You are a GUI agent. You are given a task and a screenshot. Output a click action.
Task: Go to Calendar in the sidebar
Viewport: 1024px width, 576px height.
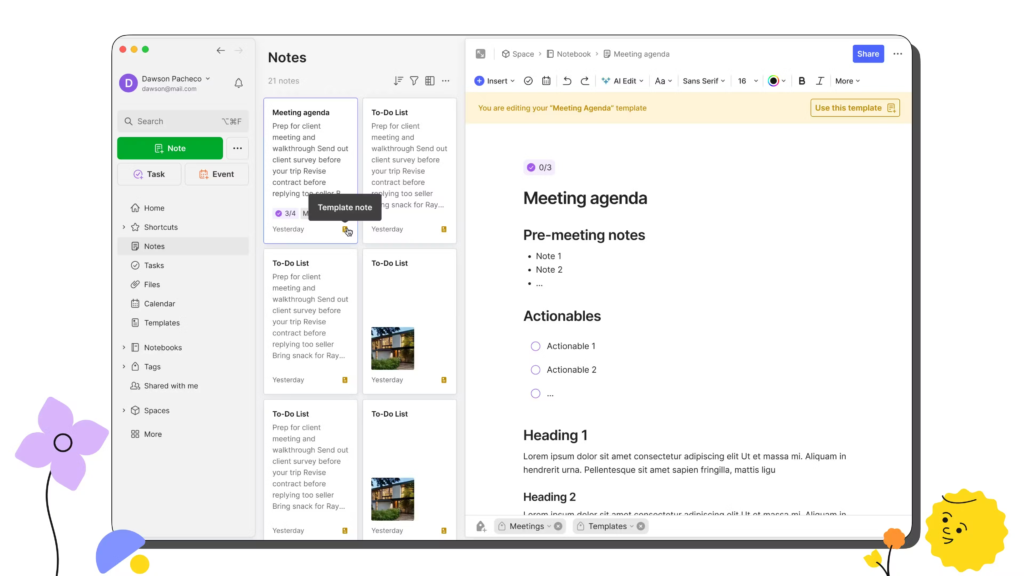tap(159, 304)
